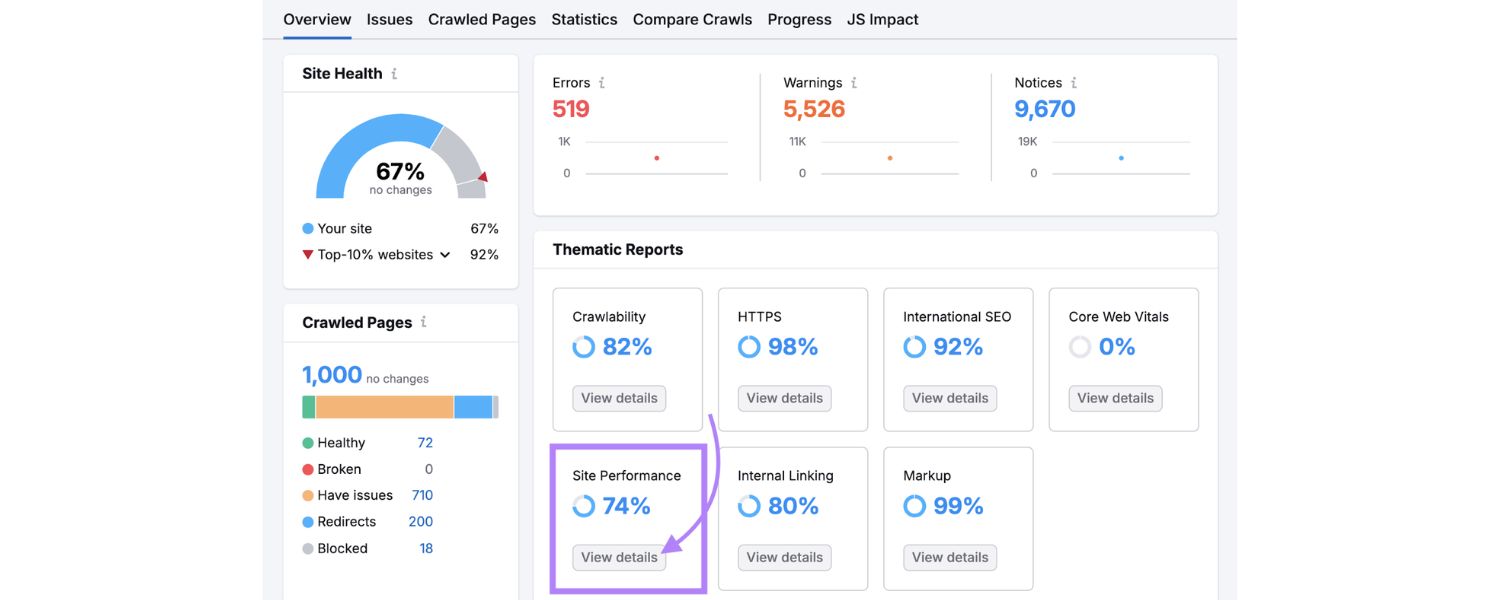The image size is (1500, 600).
Task: View details for International SEO
Action: (x=949, y=398)
